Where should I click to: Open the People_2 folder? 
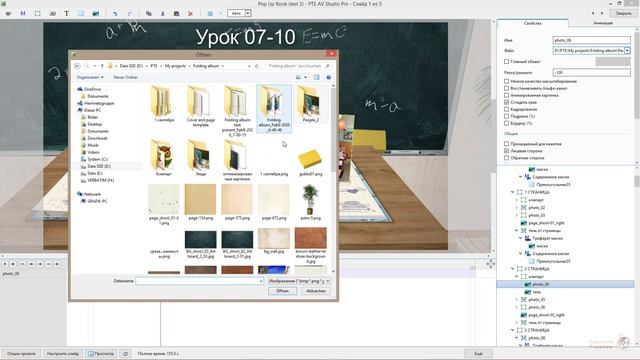pyautogui.click(x=311, y=104)
